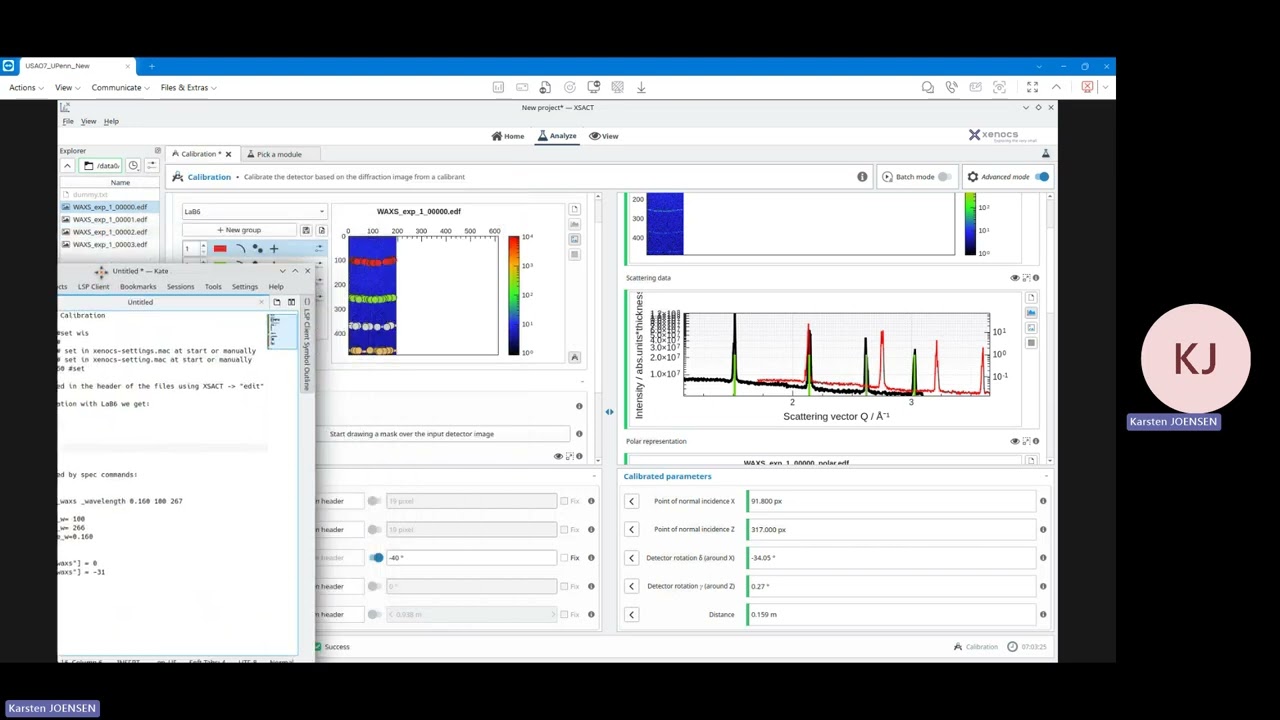The image size is (1280, 720).
Task: Select the points tool in group 1
Action: (x=257, y=249)
